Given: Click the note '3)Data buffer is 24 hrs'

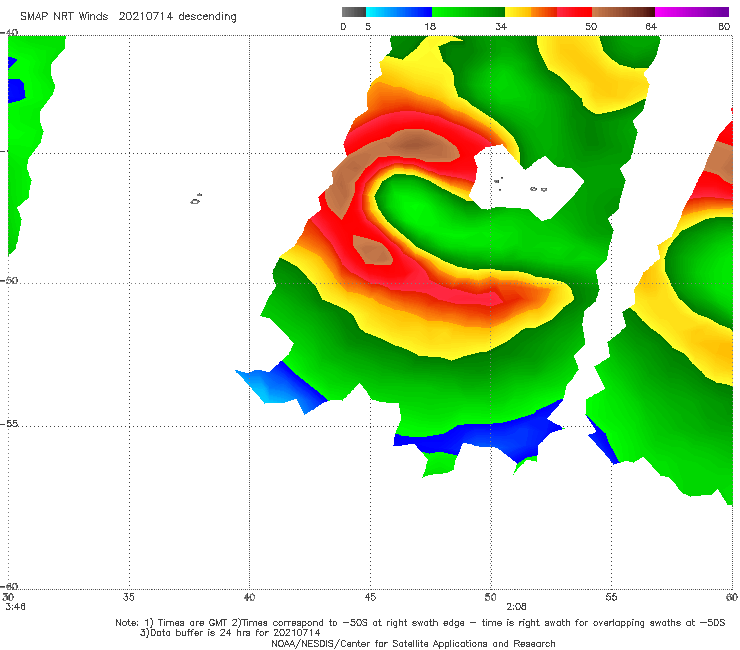Looking at the screenshot, I should [230, 633].
